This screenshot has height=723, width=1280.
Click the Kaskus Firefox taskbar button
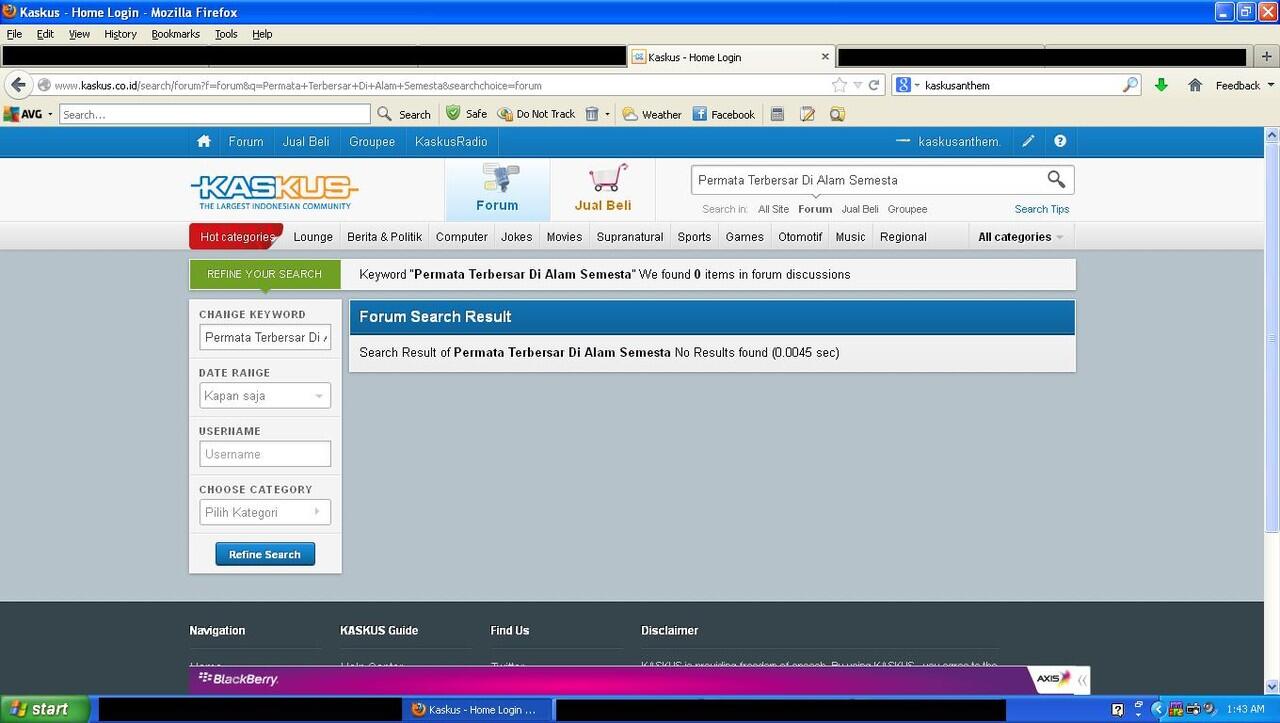coord(478,709)
